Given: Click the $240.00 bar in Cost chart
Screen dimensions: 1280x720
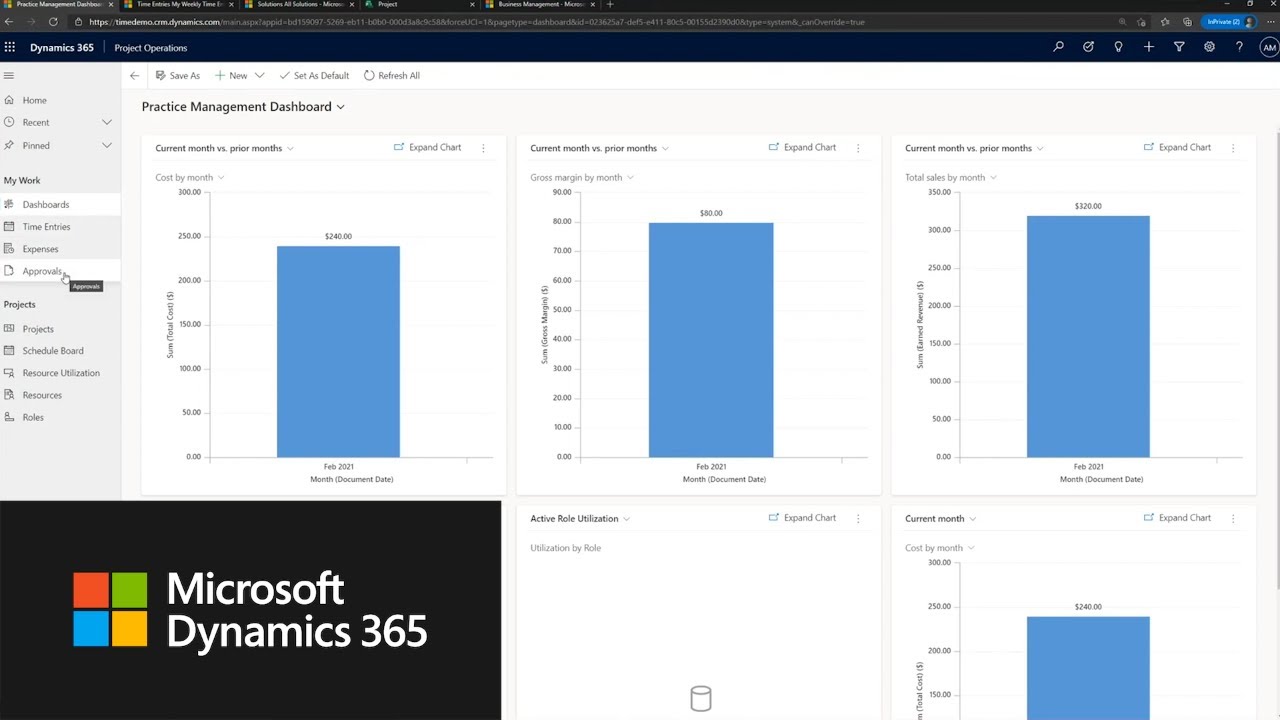Looking at the screenshot, I should pyautogui.click(x=338, y=351).
